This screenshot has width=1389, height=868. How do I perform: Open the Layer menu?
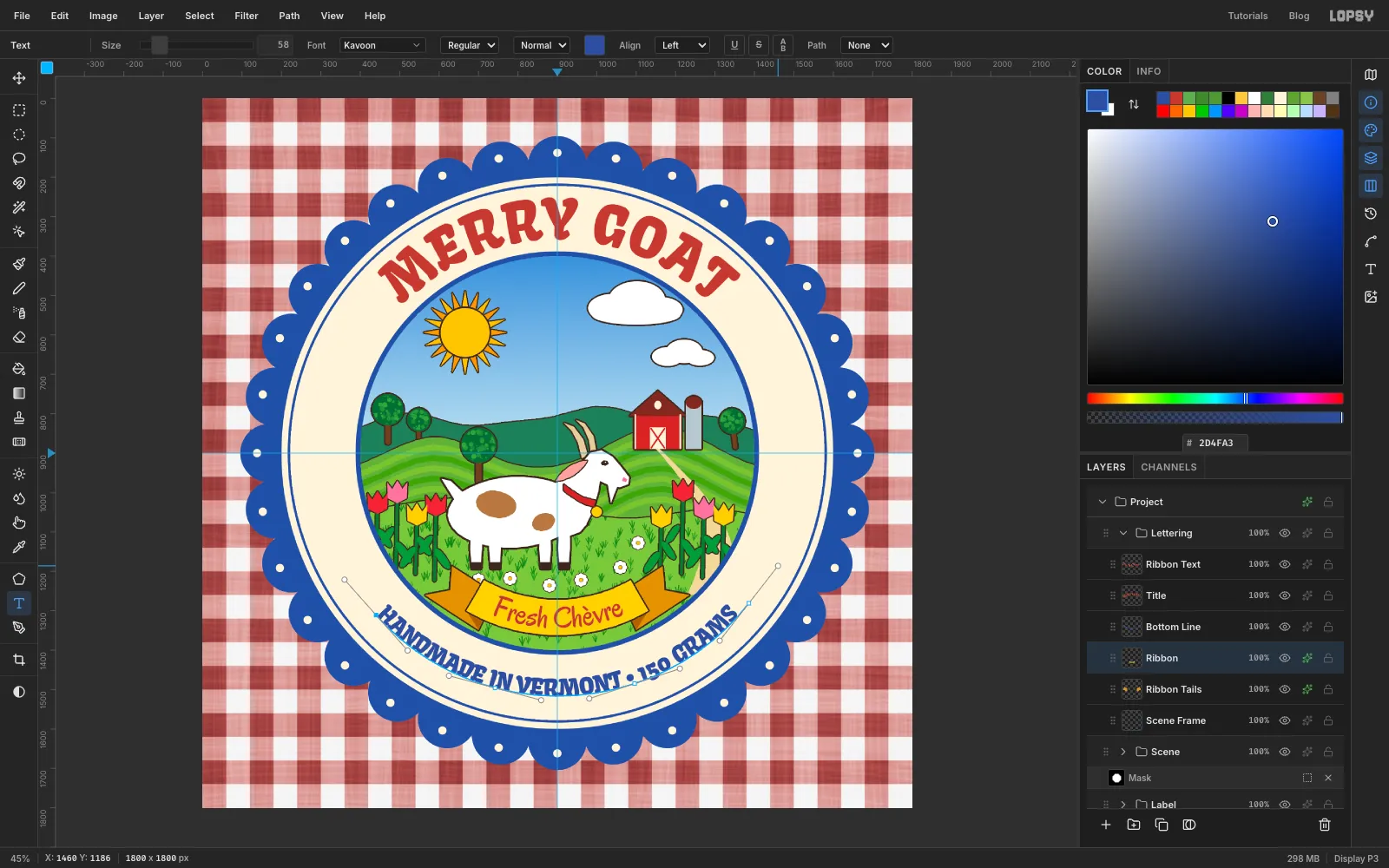click(151, 16)
